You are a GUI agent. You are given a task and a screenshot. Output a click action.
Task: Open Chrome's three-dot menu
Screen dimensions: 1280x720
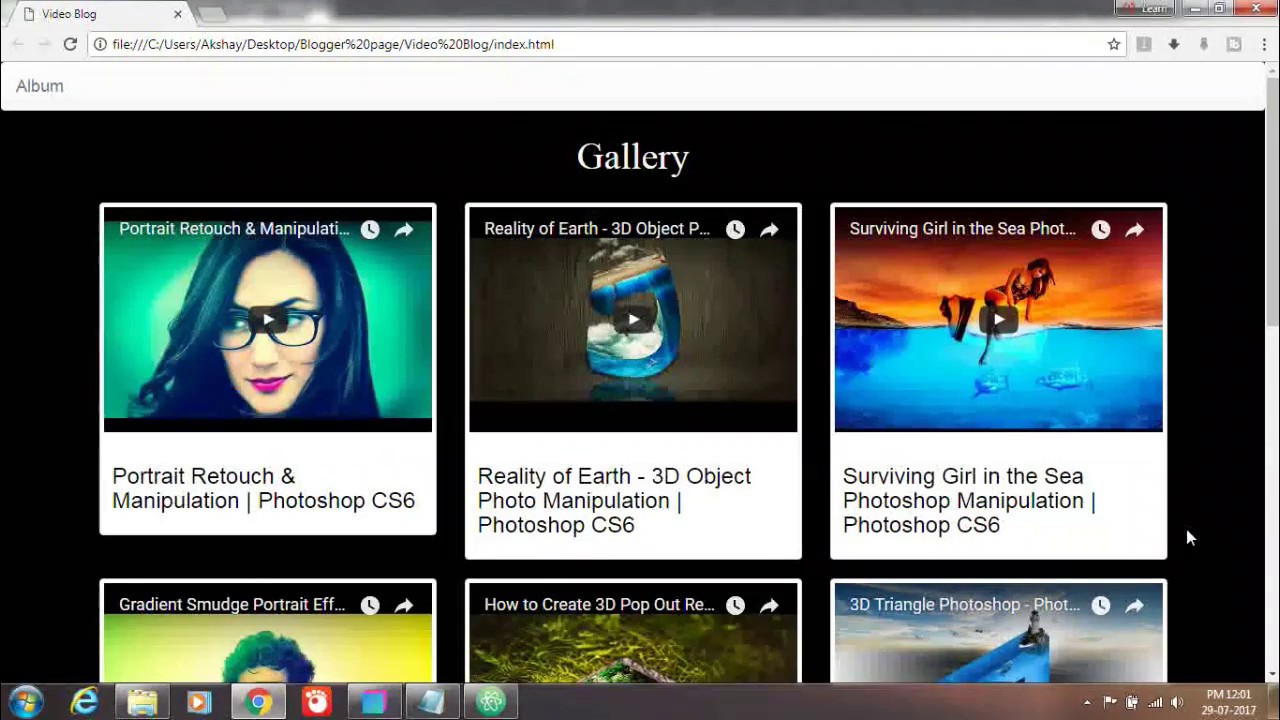[x=1264, y=44]
